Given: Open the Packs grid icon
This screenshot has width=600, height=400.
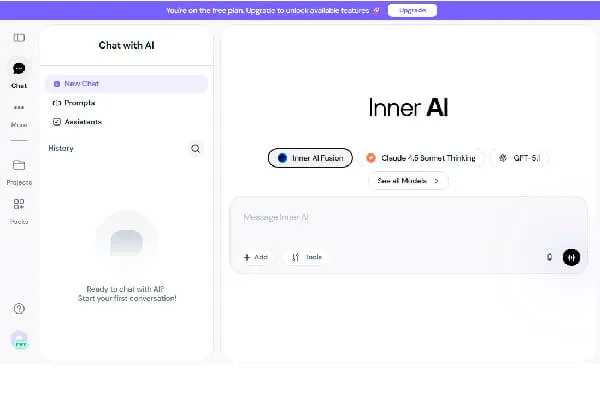Looking at the screenshot, I should 19,204.
